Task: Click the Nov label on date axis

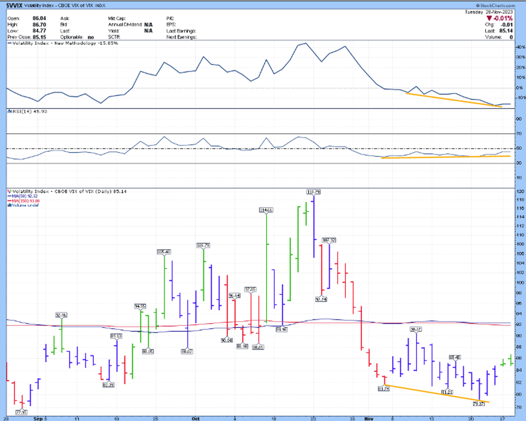Action: pos(368,419)
